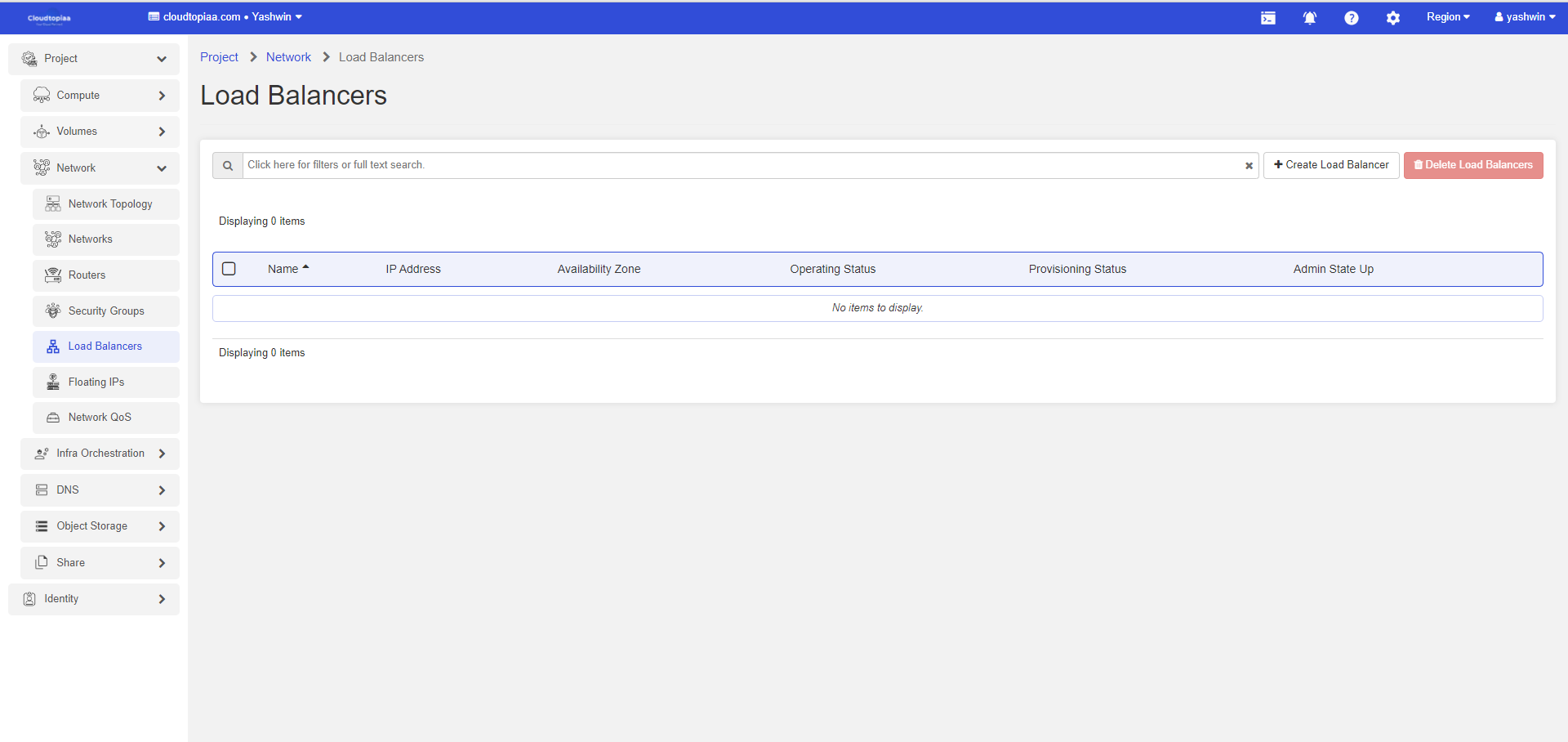Click the Cloudtopiaa logo
1568x742 pixels.
tap(49, 18)
